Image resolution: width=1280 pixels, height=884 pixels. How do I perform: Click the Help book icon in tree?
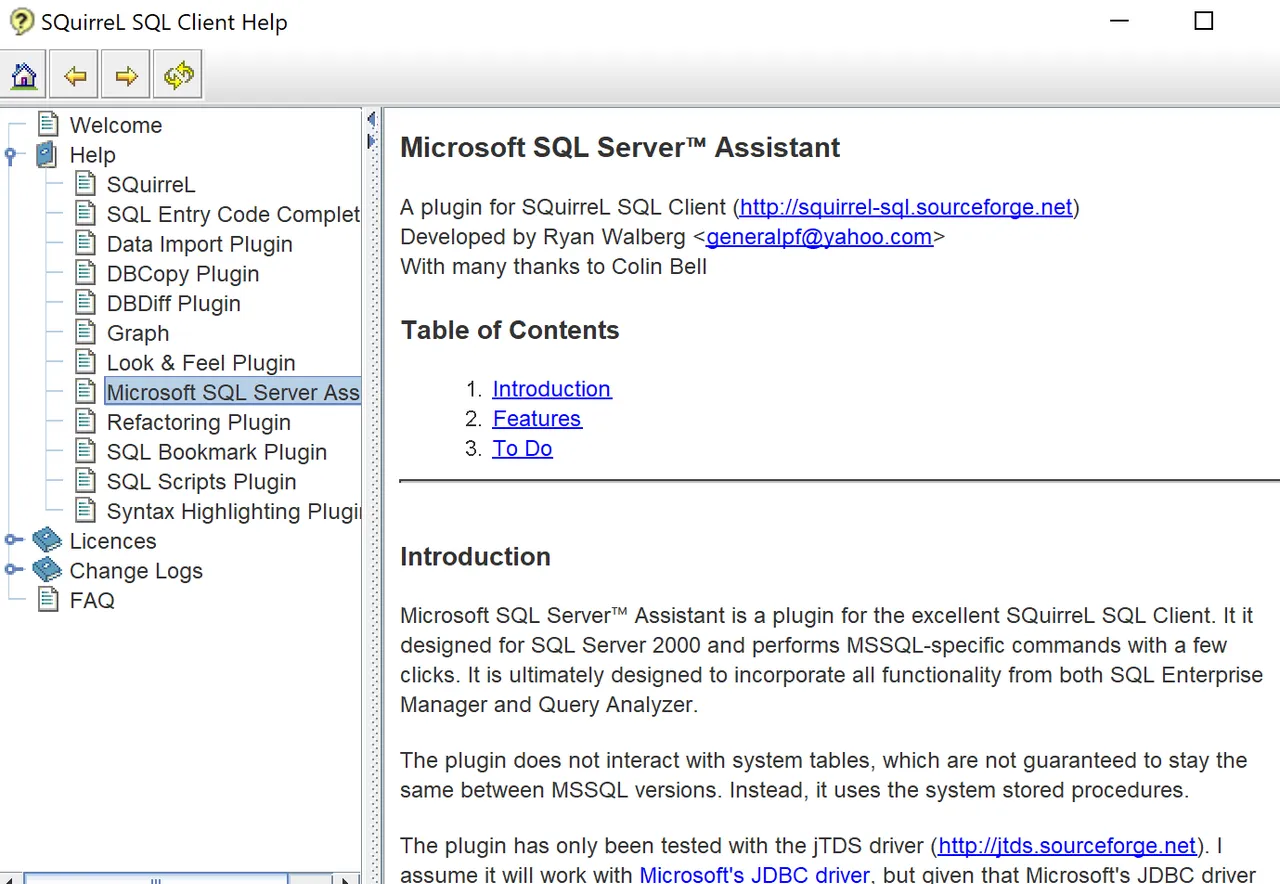pyautogui.click(x=47, y=155)
